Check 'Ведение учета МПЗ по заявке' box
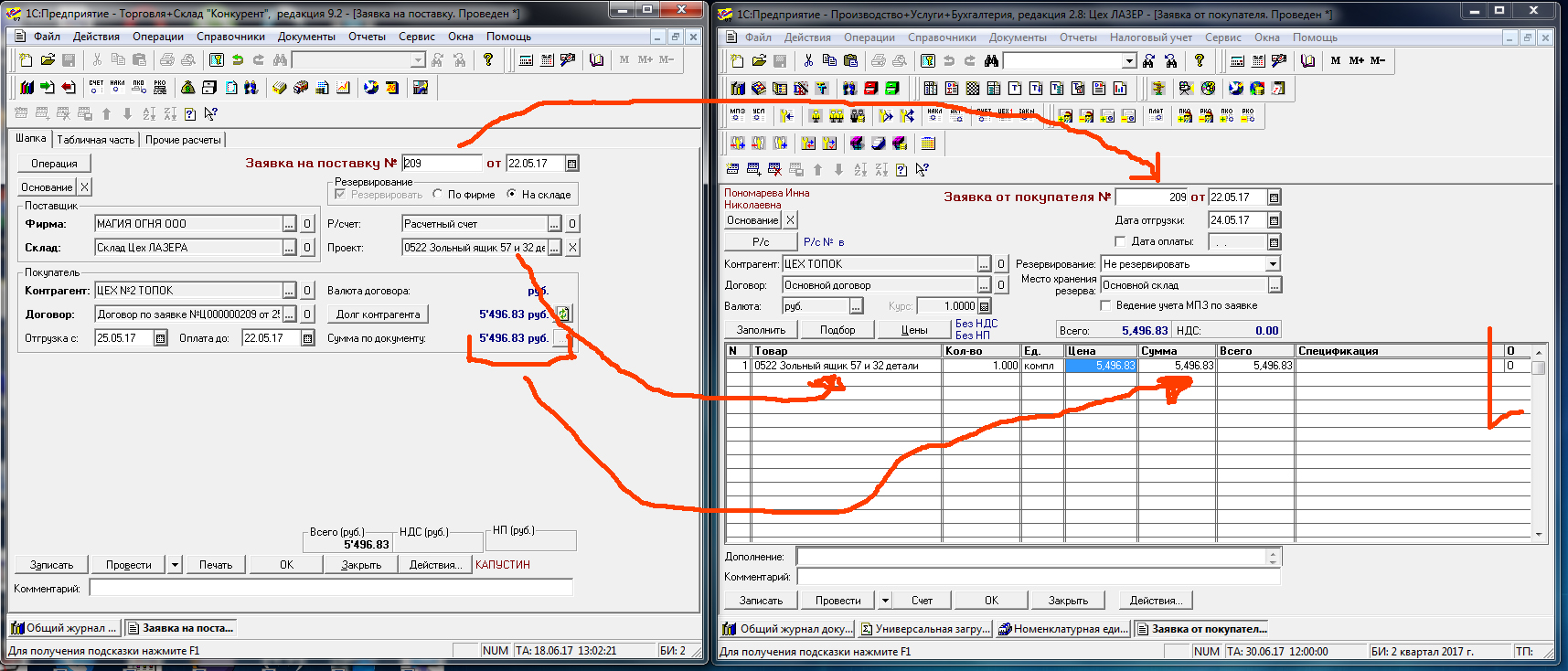 tap(1105, 305)
